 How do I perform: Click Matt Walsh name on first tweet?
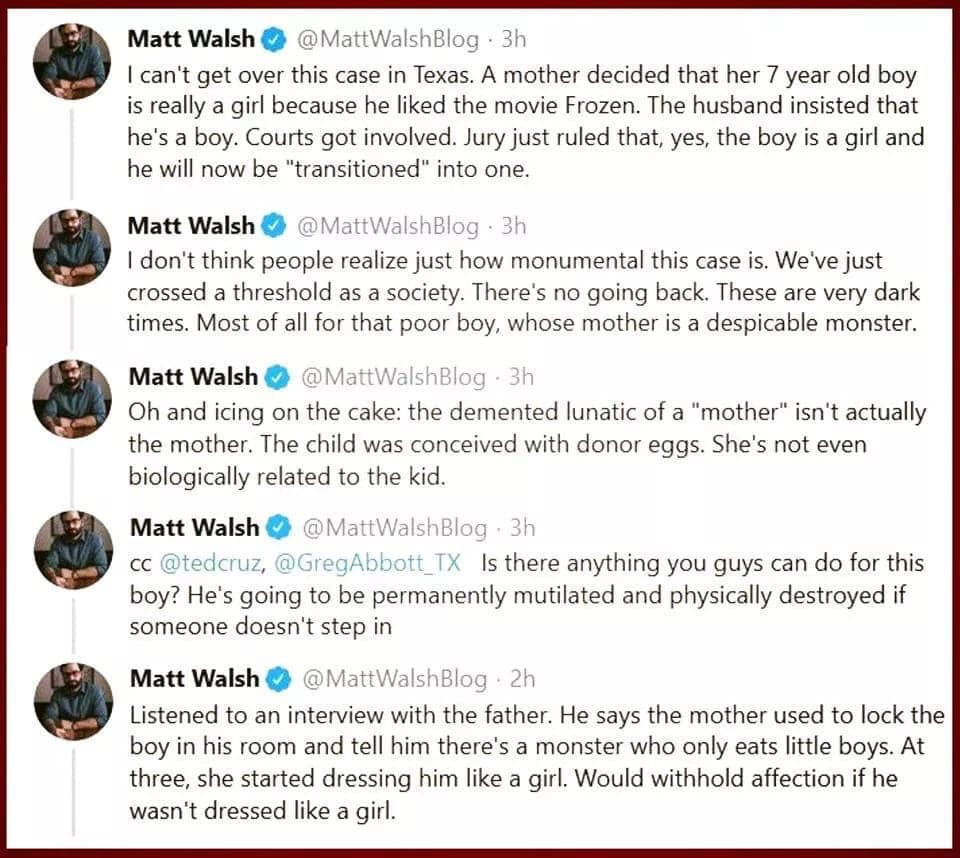coord(191,39)
